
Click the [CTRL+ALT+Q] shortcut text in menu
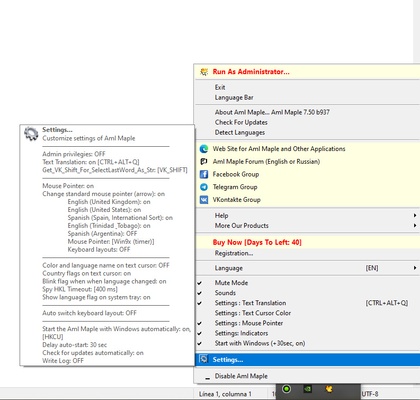point(387,303)
